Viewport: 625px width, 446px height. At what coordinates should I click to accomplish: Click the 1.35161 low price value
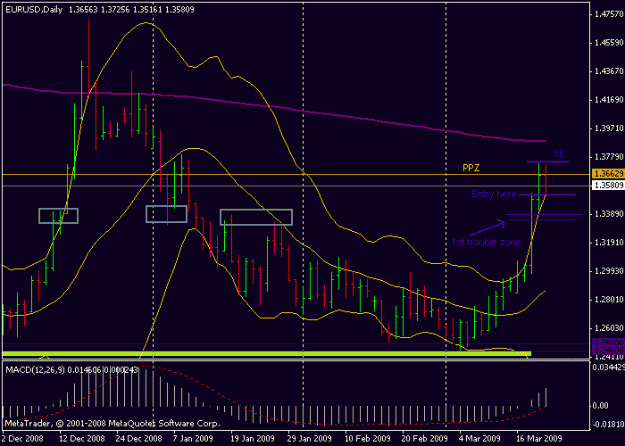(147, 10)
